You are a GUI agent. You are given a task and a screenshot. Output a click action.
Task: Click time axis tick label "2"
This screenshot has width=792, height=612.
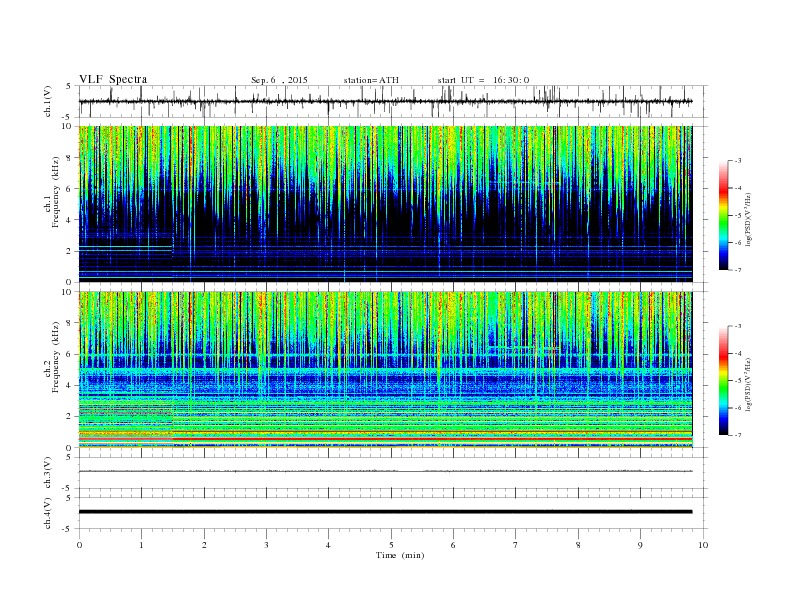point(204,545)
